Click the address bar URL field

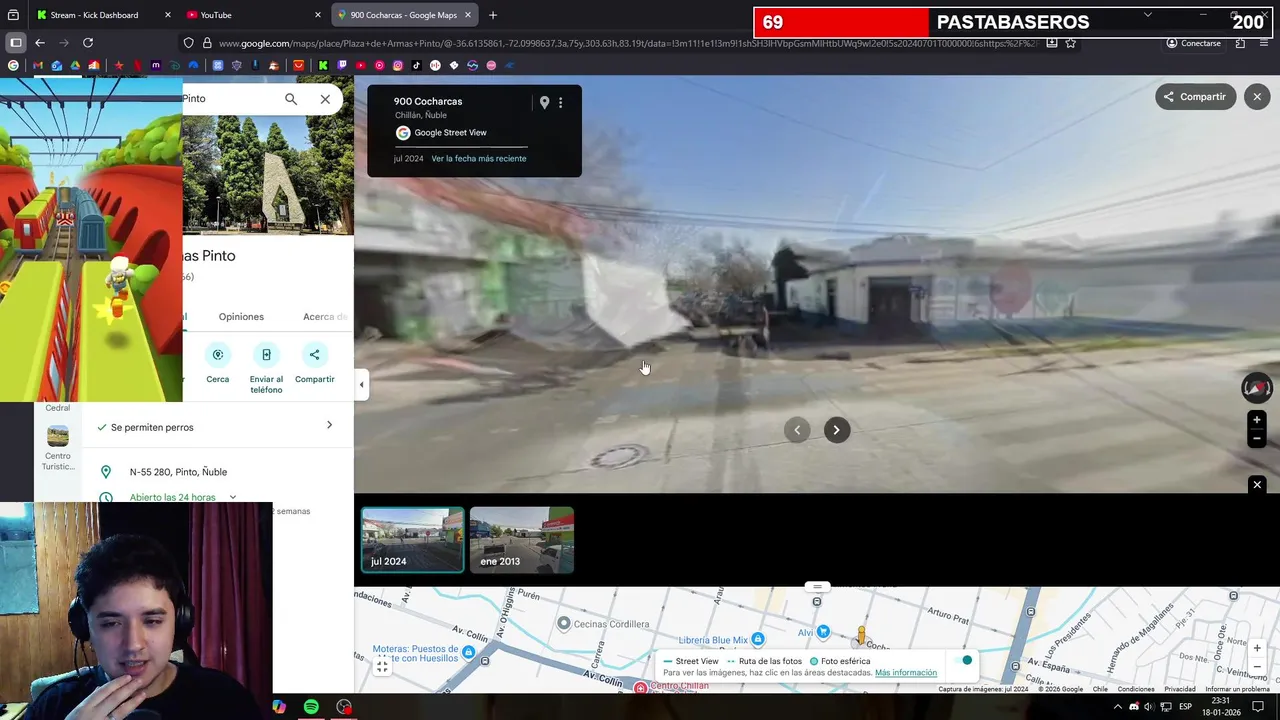point(630,43)
